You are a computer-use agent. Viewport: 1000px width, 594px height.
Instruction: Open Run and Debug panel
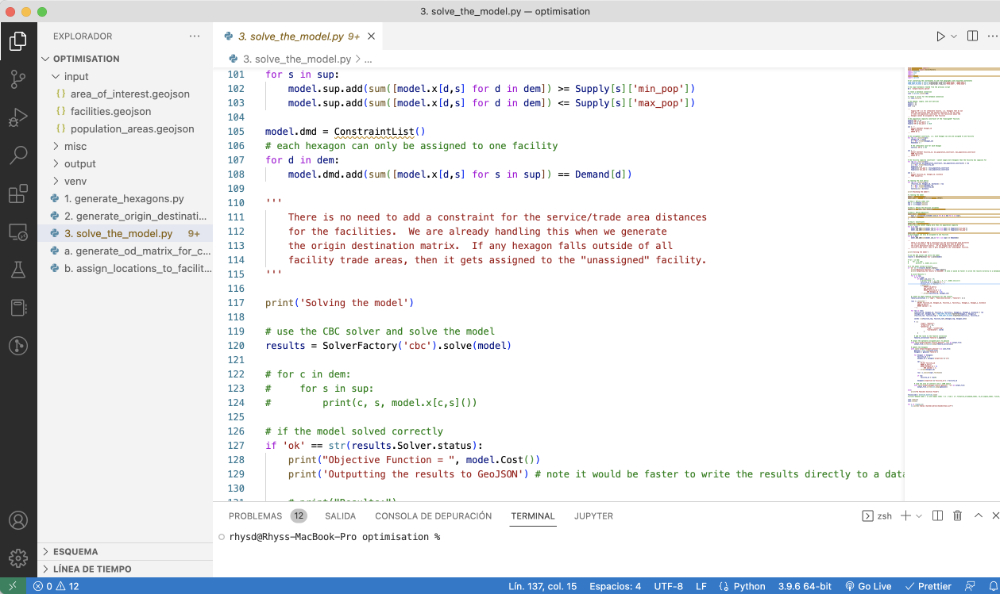(18, 118)
